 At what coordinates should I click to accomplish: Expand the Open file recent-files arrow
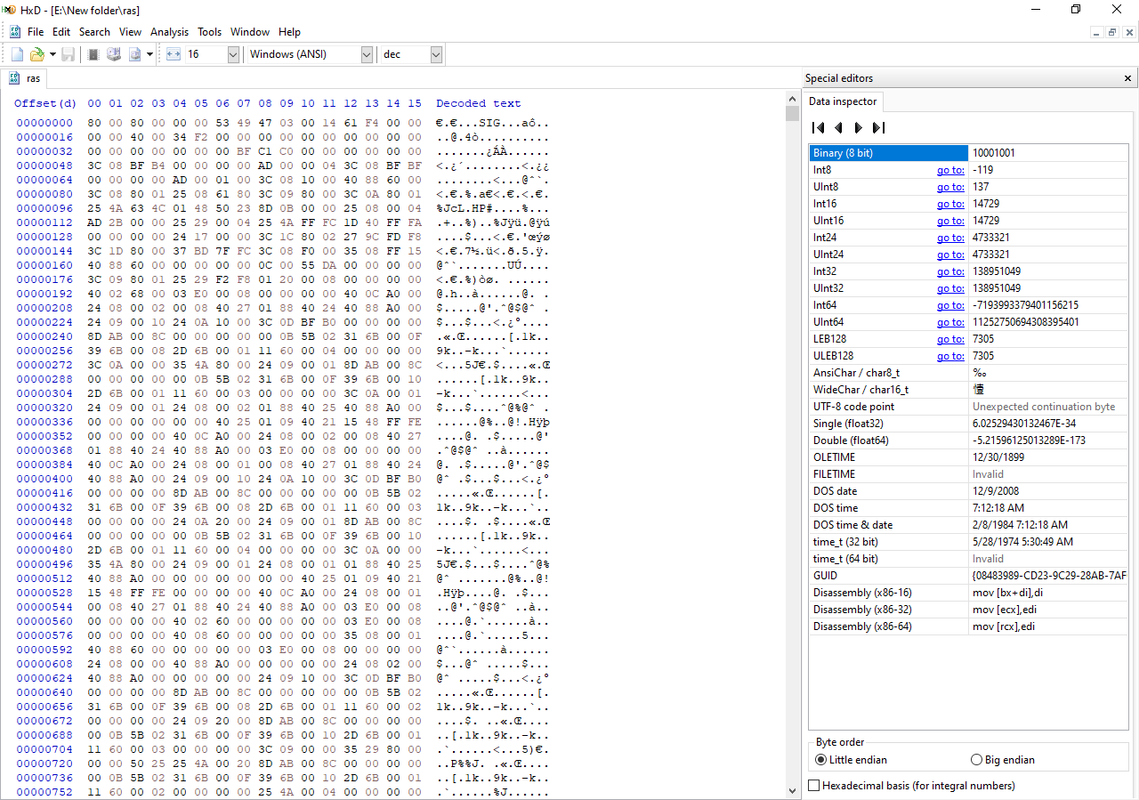coord(52,54)
